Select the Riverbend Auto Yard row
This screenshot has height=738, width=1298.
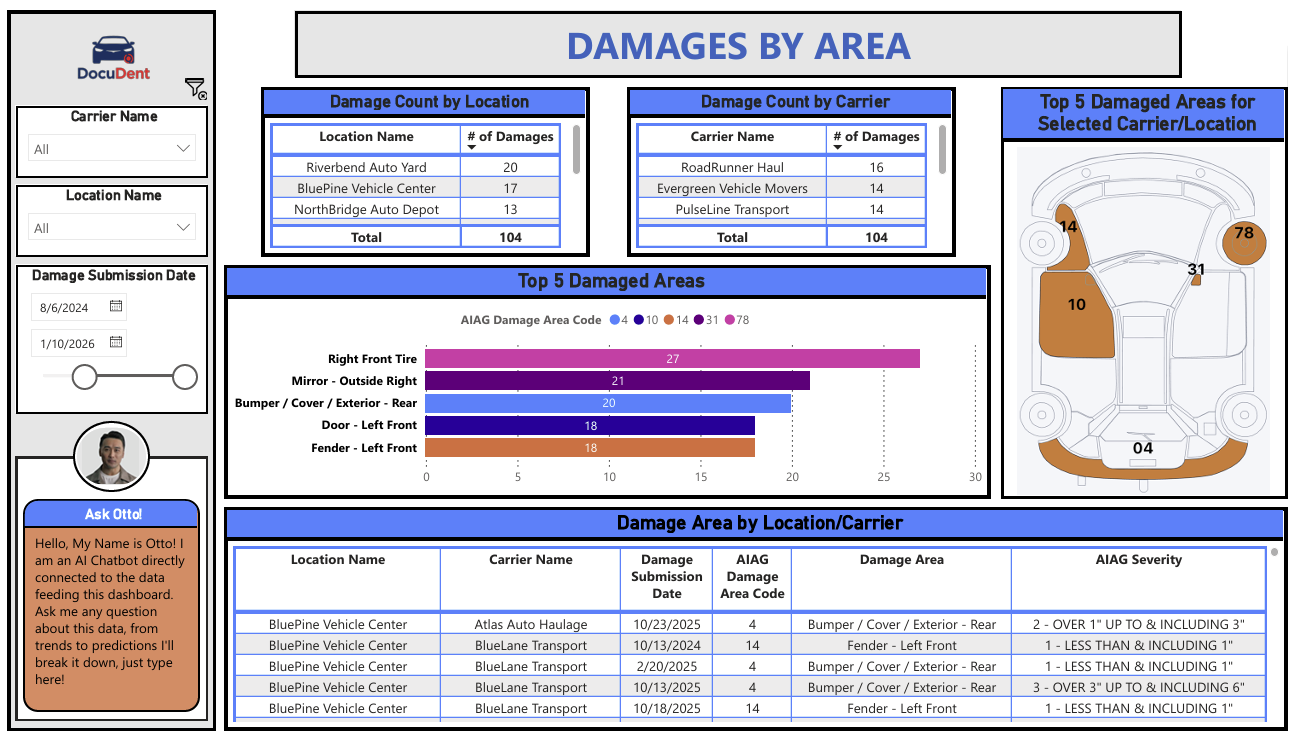(x=365, y=166)
